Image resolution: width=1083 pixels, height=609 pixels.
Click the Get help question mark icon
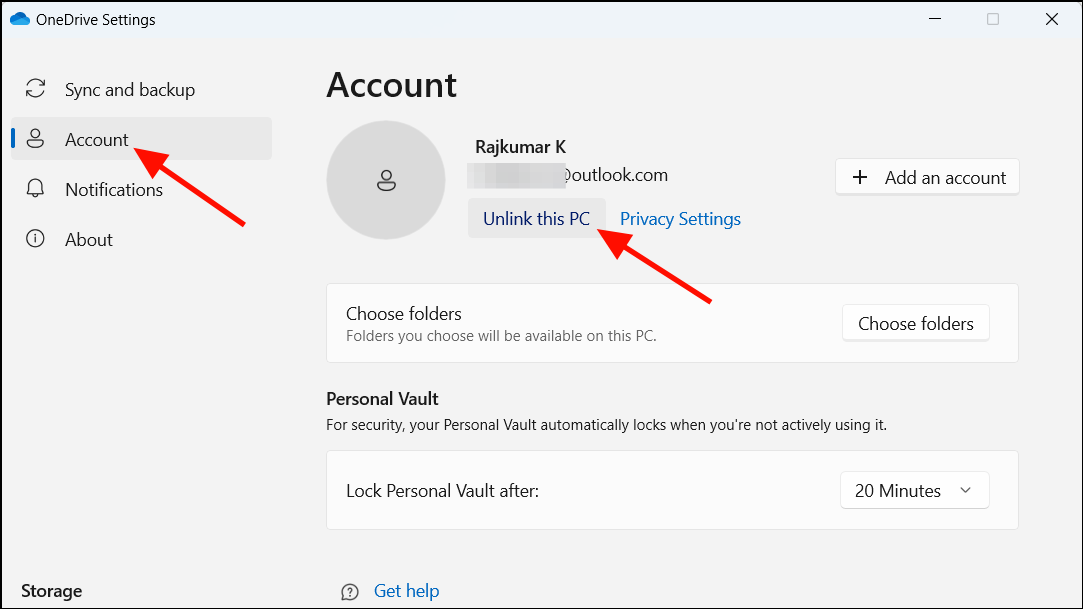point(349,591)
